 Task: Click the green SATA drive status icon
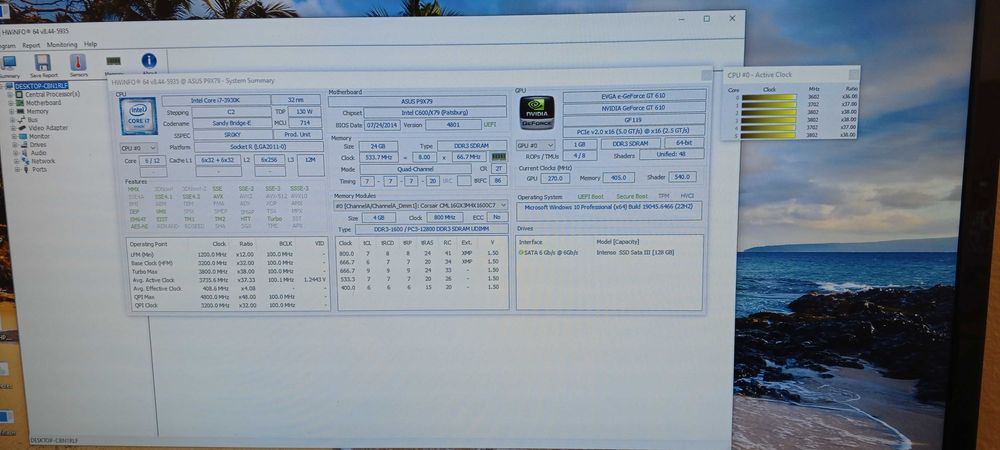point(521,252)
